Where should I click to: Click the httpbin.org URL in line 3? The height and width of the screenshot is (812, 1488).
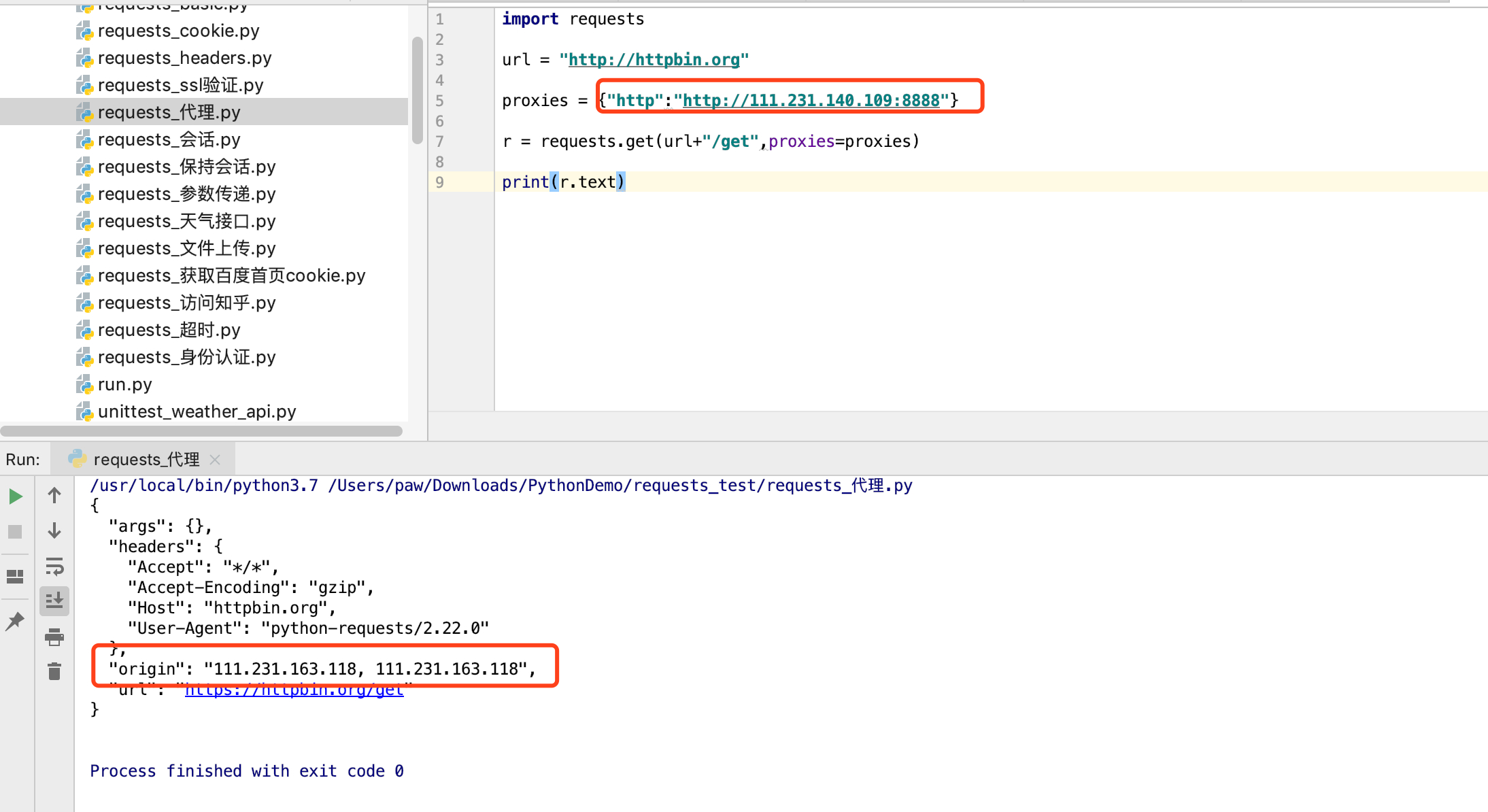tap(654, 60)
